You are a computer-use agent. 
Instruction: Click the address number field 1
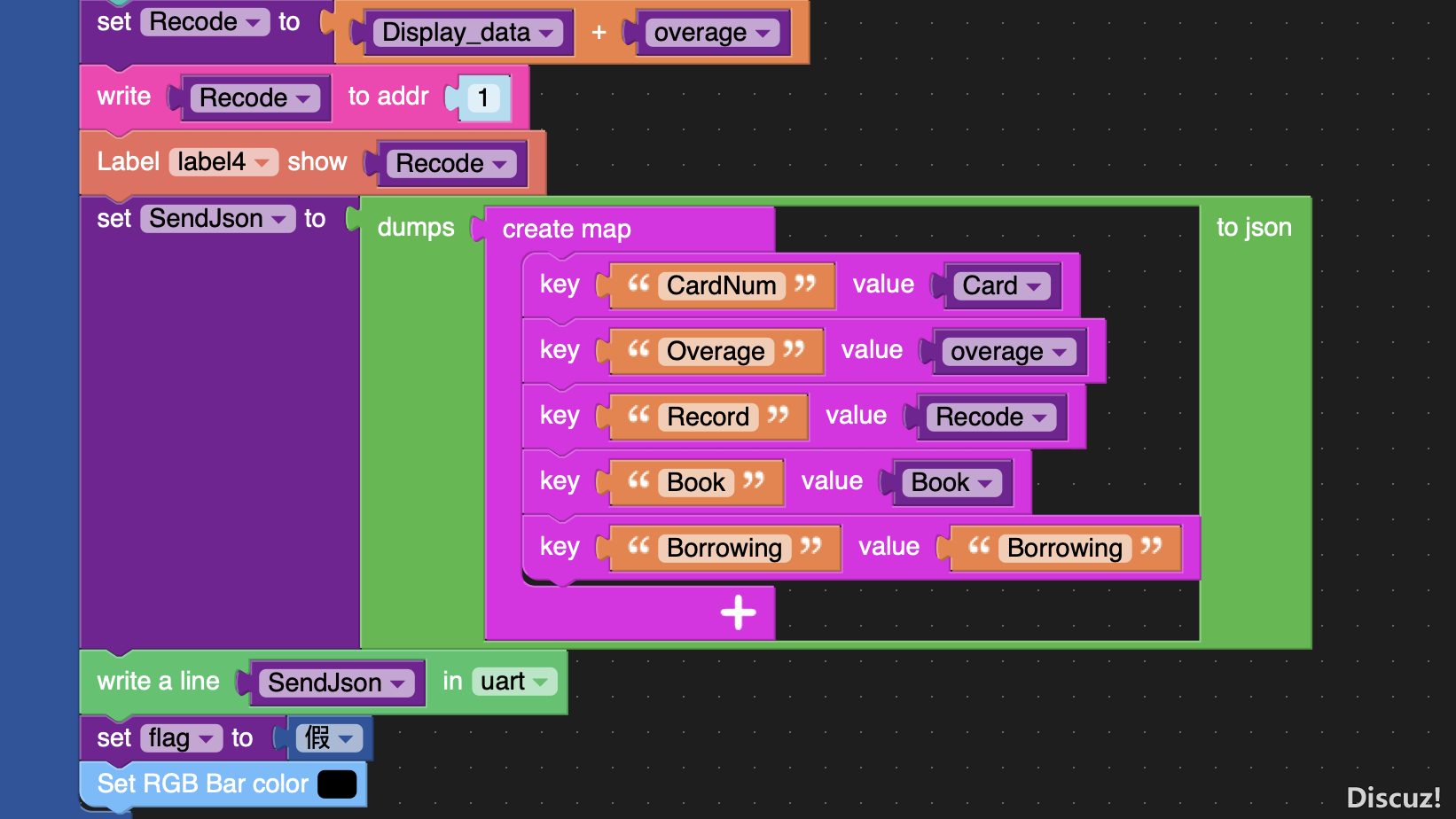483,97
